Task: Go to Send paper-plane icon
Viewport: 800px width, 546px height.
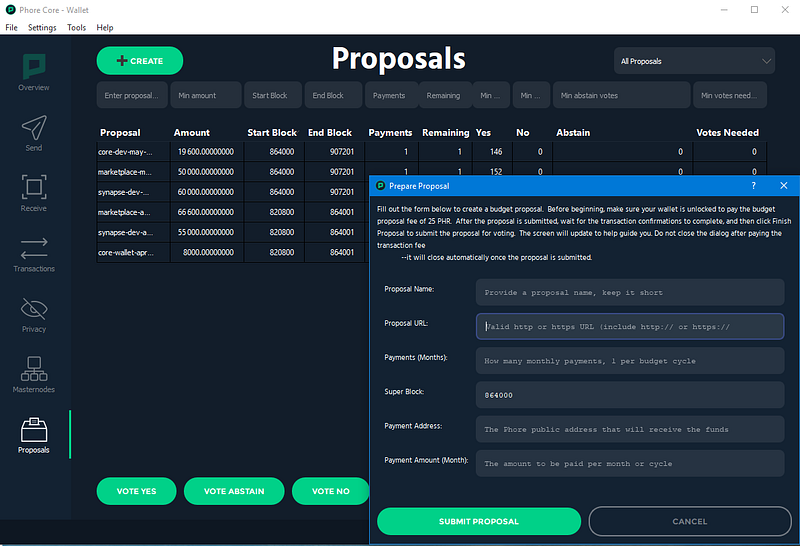Action: tap(34, 127)
